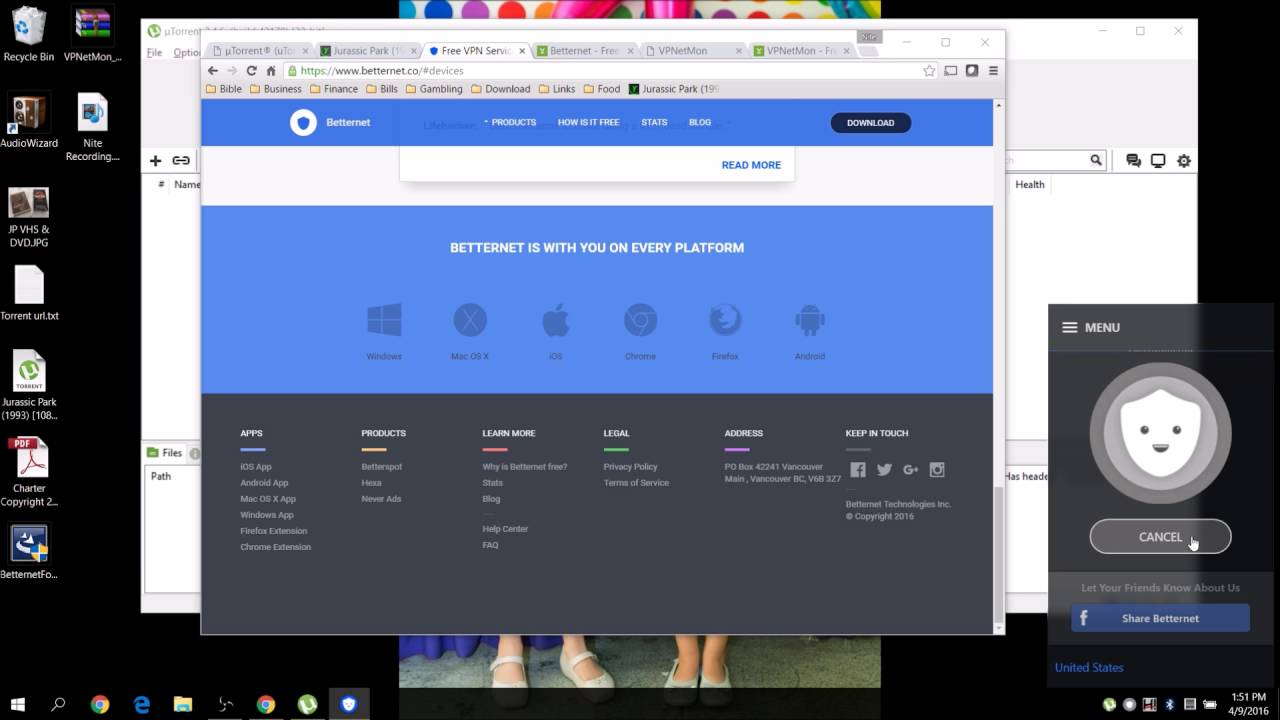Open HOW IS IT FREE page
The image size is (1280, 720).
[588, 122]
